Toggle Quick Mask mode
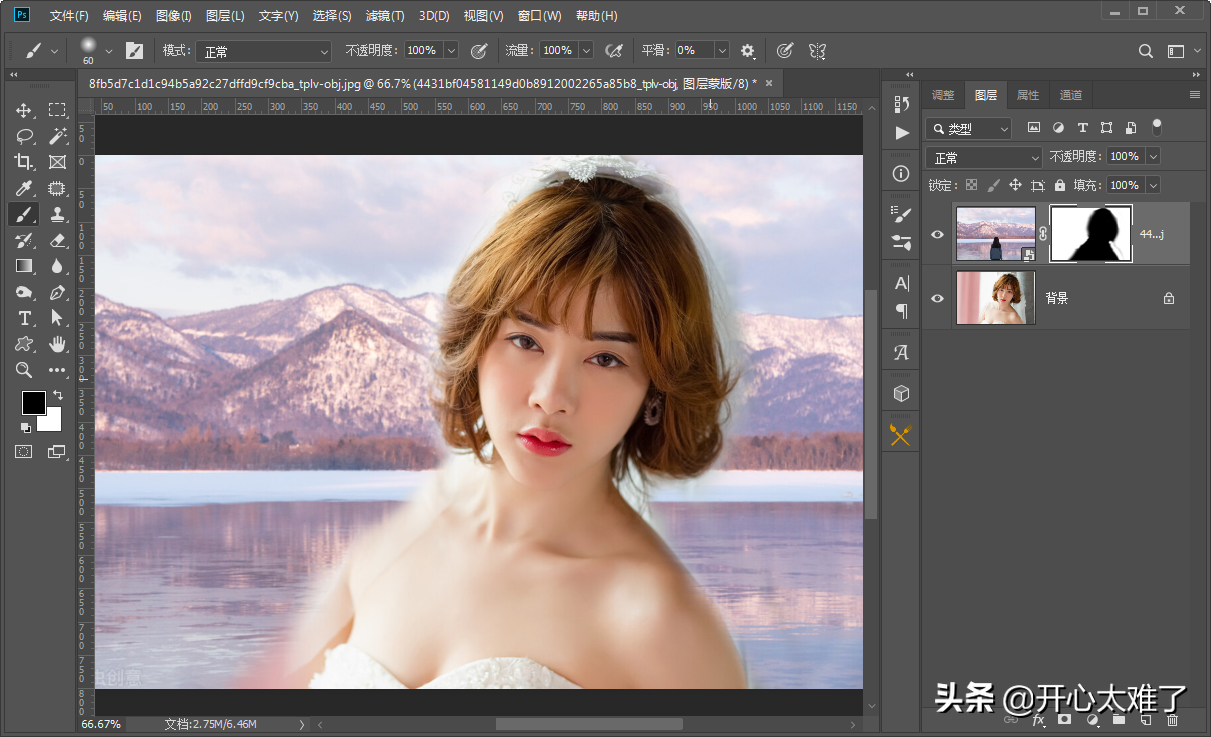Image resolution: width=1211 pixels, height=737 pixels. [23, 452]
